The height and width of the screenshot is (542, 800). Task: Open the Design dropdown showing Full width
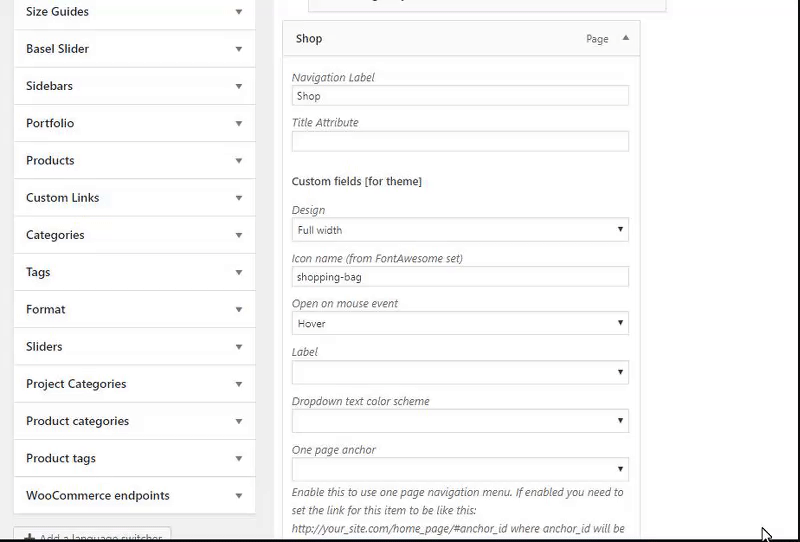pos(460,230)
